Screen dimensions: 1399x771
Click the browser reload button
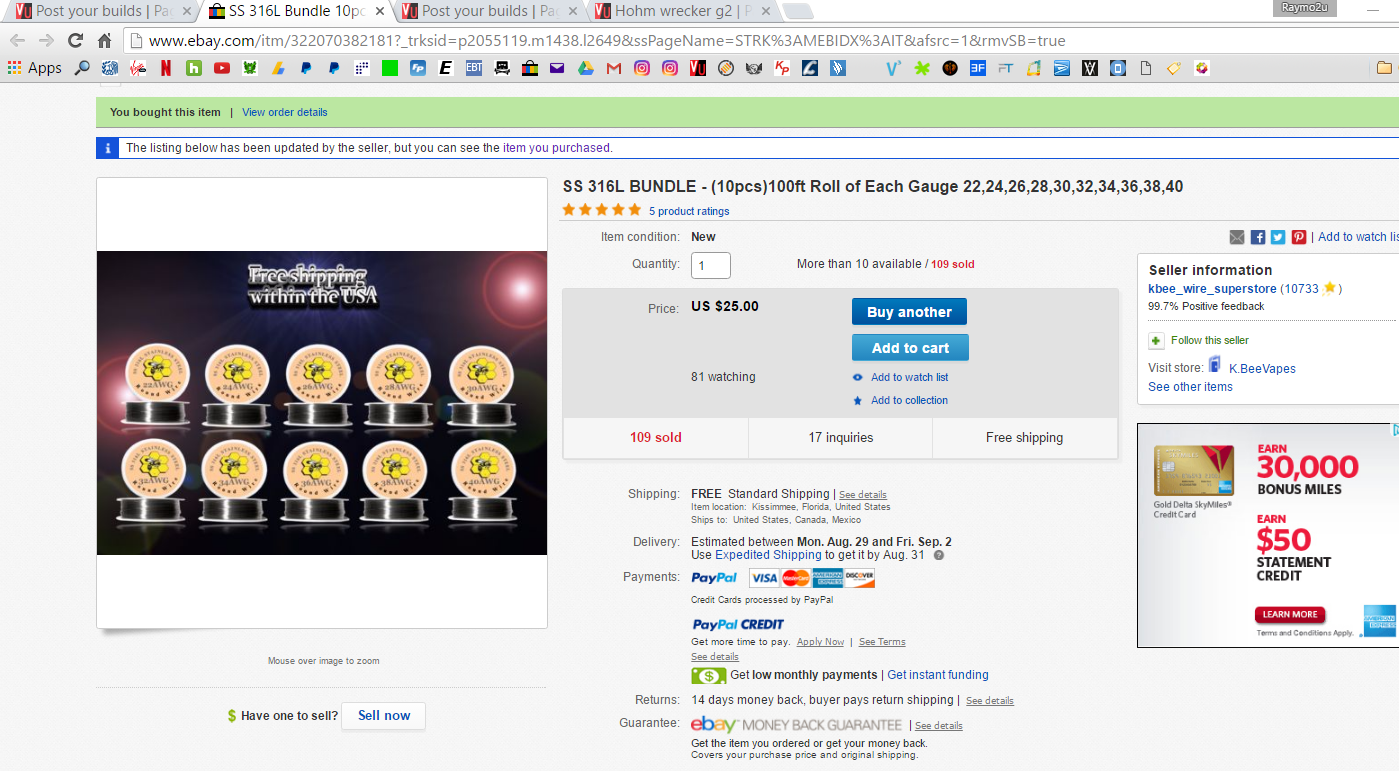coord(75,41)
